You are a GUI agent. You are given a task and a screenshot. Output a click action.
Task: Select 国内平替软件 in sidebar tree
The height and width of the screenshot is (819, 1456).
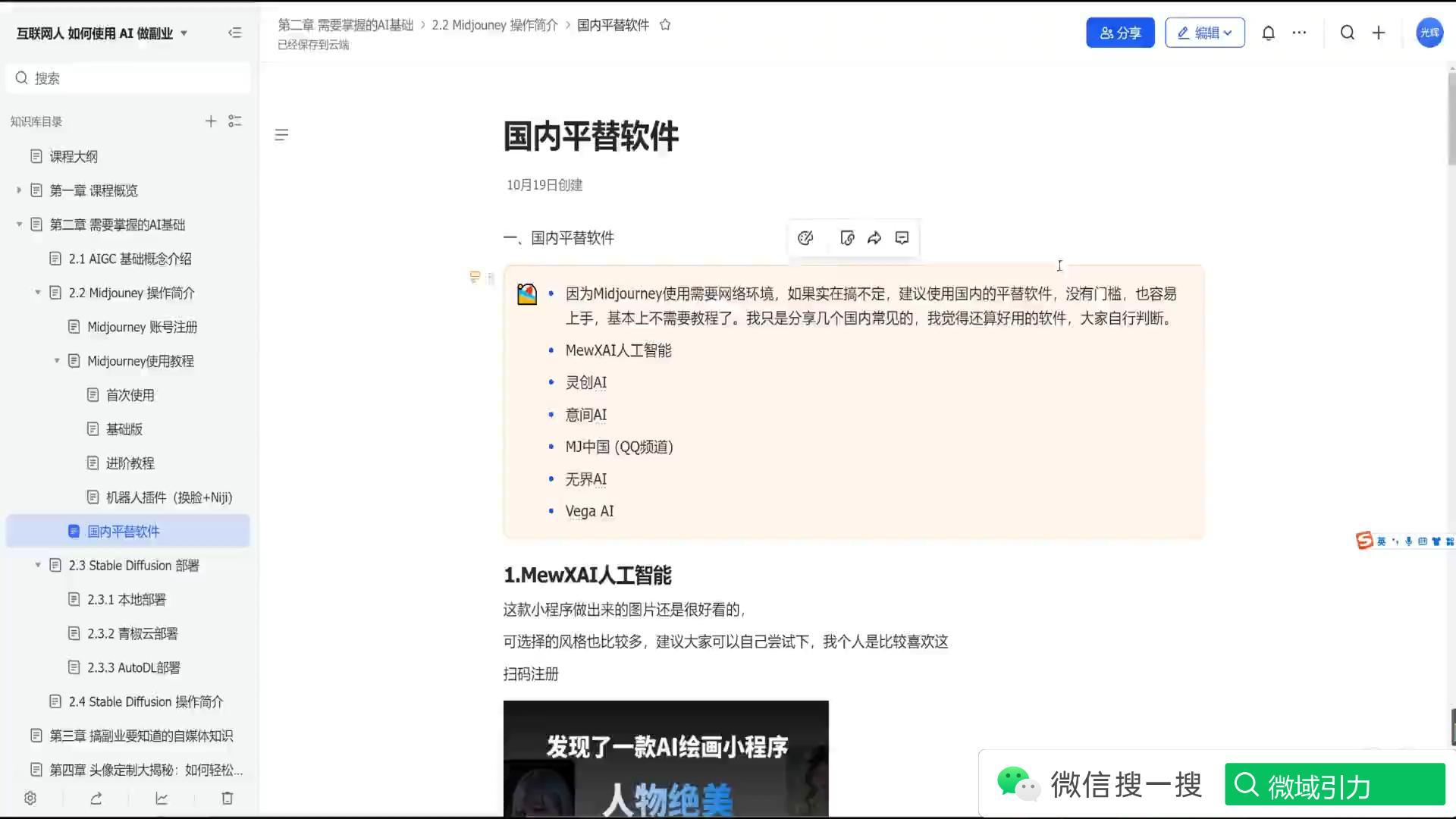(127, 532)
